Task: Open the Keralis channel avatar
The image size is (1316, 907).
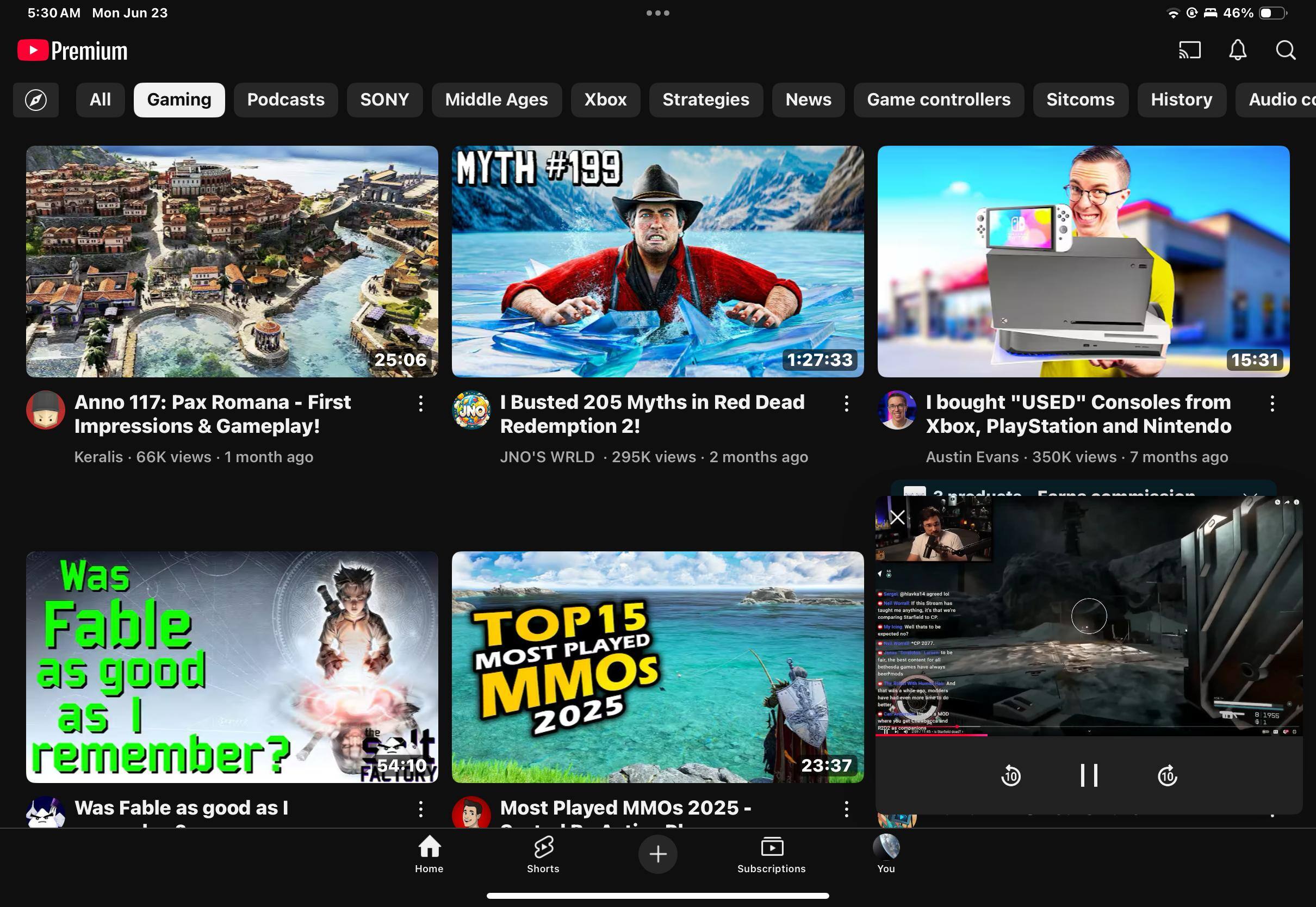Action: [x=46, y=410]
